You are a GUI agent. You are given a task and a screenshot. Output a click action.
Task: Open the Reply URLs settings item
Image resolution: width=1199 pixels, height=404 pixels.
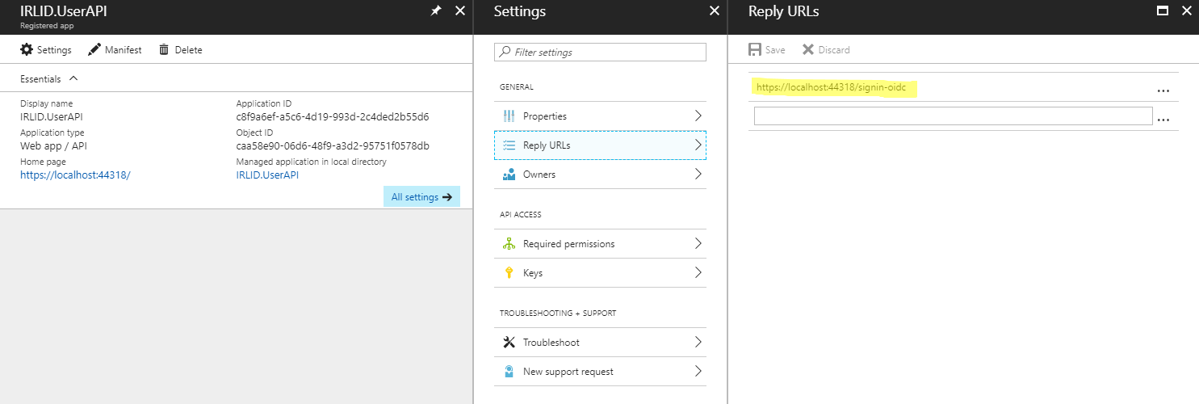click(x=600, y=145)
